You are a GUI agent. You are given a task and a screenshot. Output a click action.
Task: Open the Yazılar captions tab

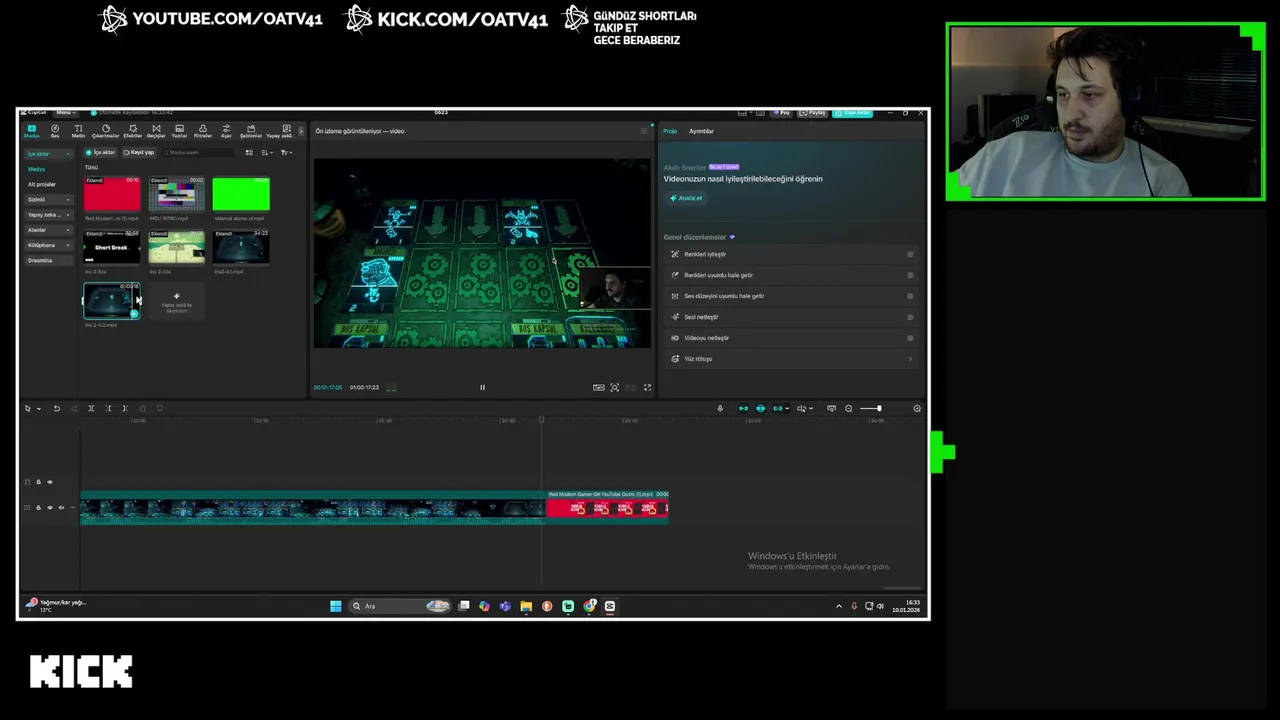[x=180, y=130]
